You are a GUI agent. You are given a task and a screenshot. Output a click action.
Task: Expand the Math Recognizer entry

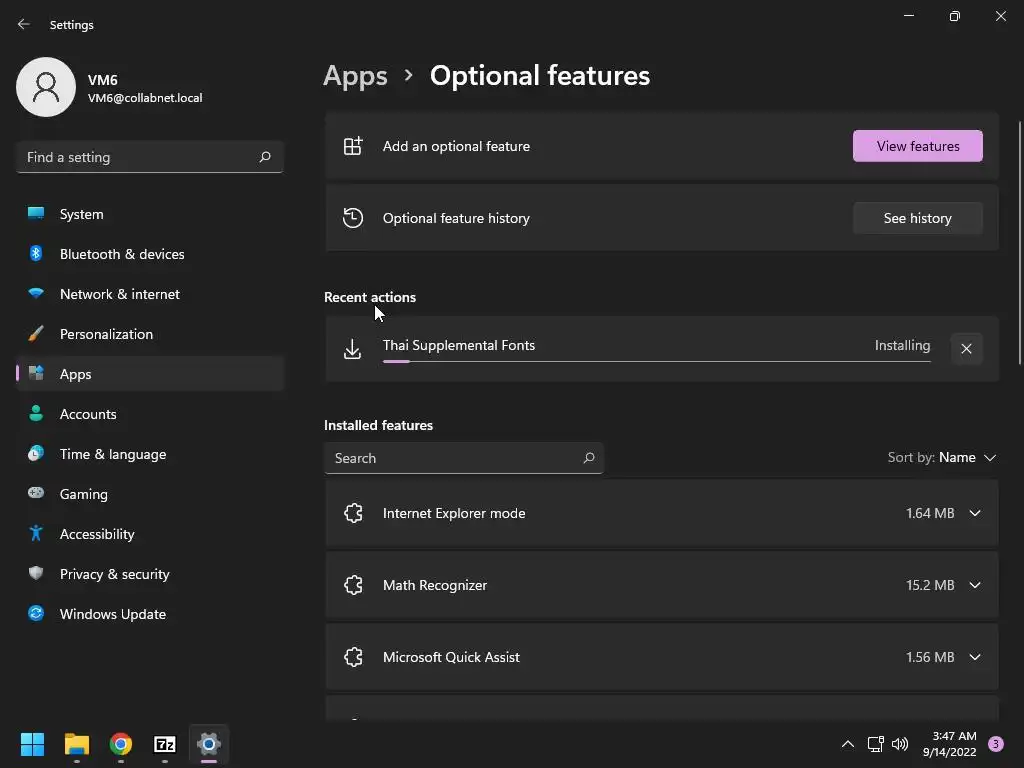975,585
